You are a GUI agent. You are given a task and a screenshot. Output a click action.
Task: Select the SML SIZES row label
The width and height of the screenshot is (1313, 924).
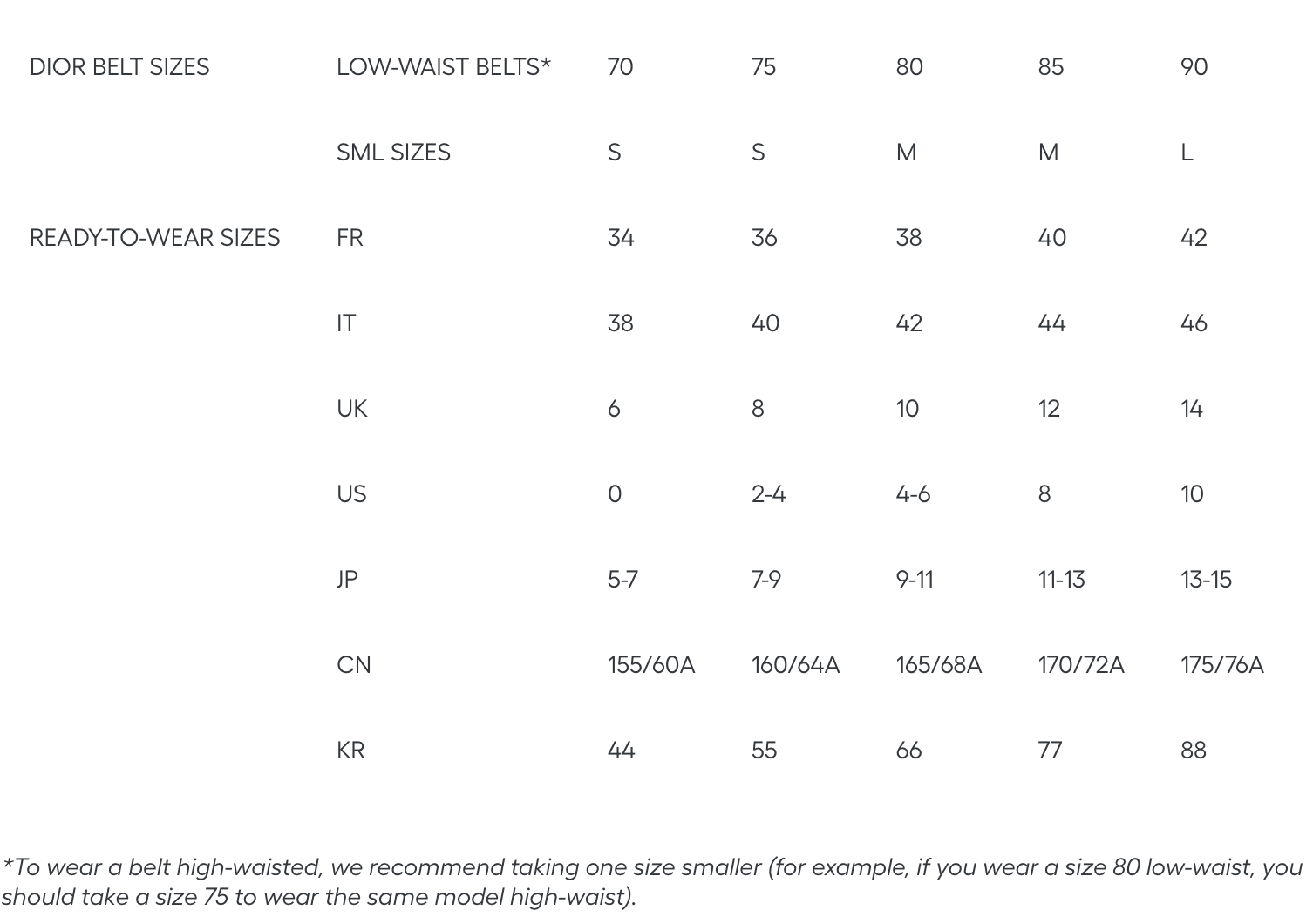click(393, 153)
